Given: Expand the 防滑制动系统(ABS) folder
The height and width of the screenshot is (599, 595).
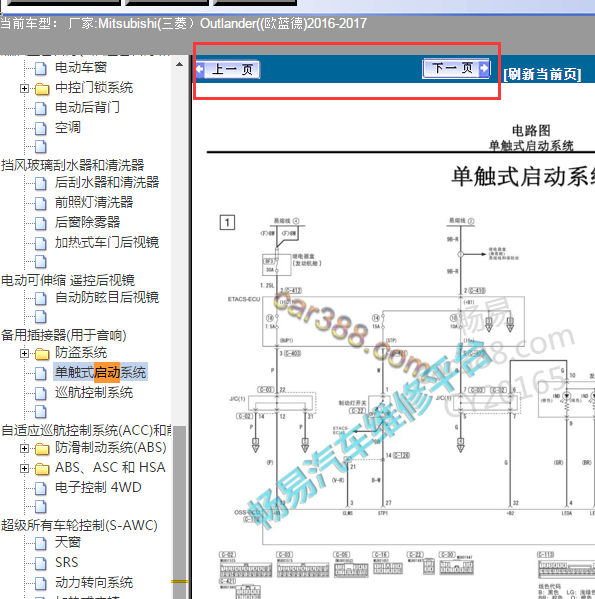Looking at the screenshot, I should (24, 448).
